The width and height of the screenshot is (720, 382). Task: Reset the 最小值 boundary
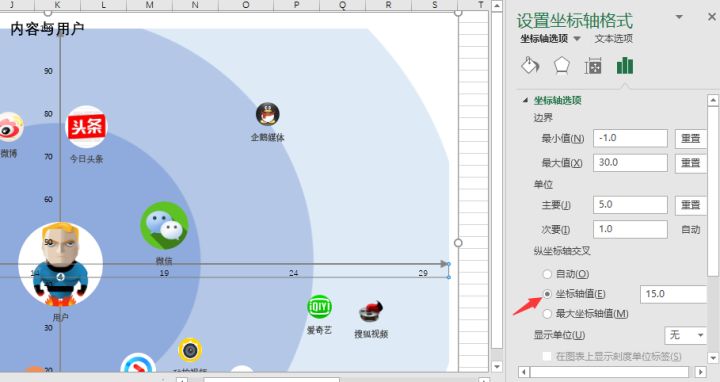tap(690, 139)
